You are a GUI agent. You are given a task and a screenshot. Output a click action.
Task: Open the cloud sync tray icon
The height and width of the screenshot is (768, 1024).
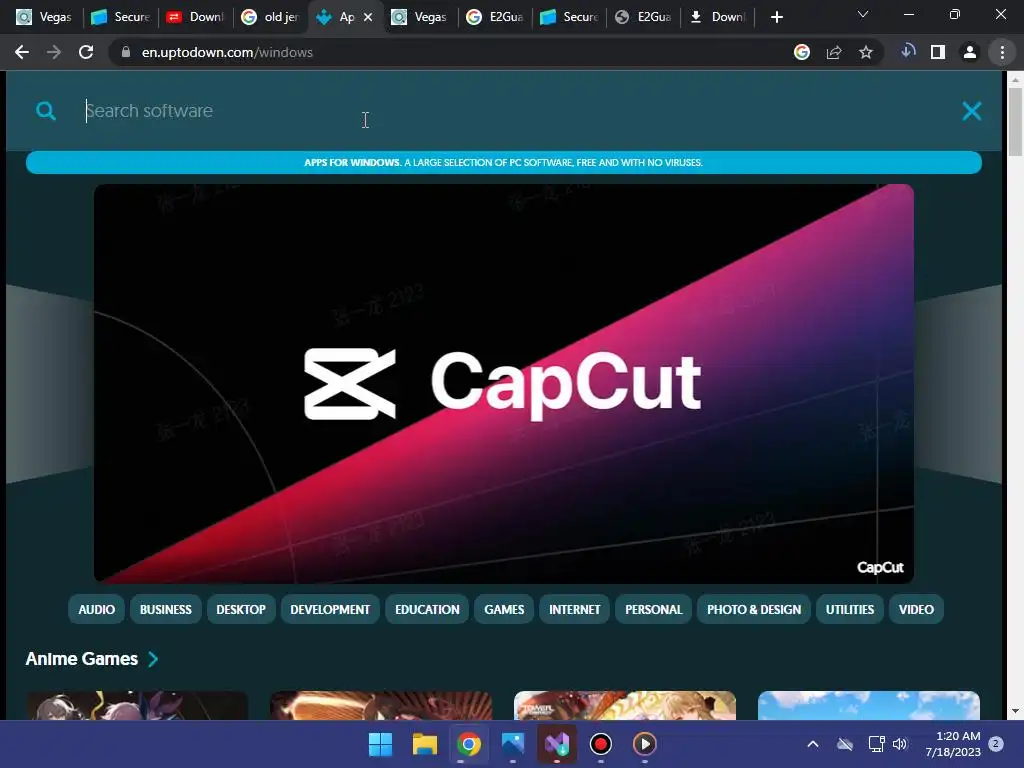pos(845,744)
